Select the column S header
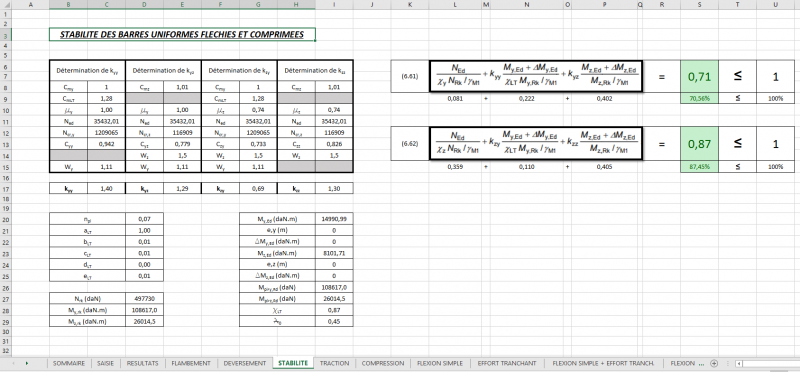 [699, 5]
